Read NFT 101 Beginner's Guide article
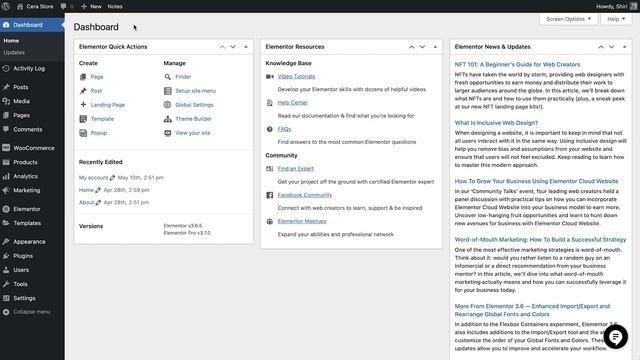 tap(517, 64)
